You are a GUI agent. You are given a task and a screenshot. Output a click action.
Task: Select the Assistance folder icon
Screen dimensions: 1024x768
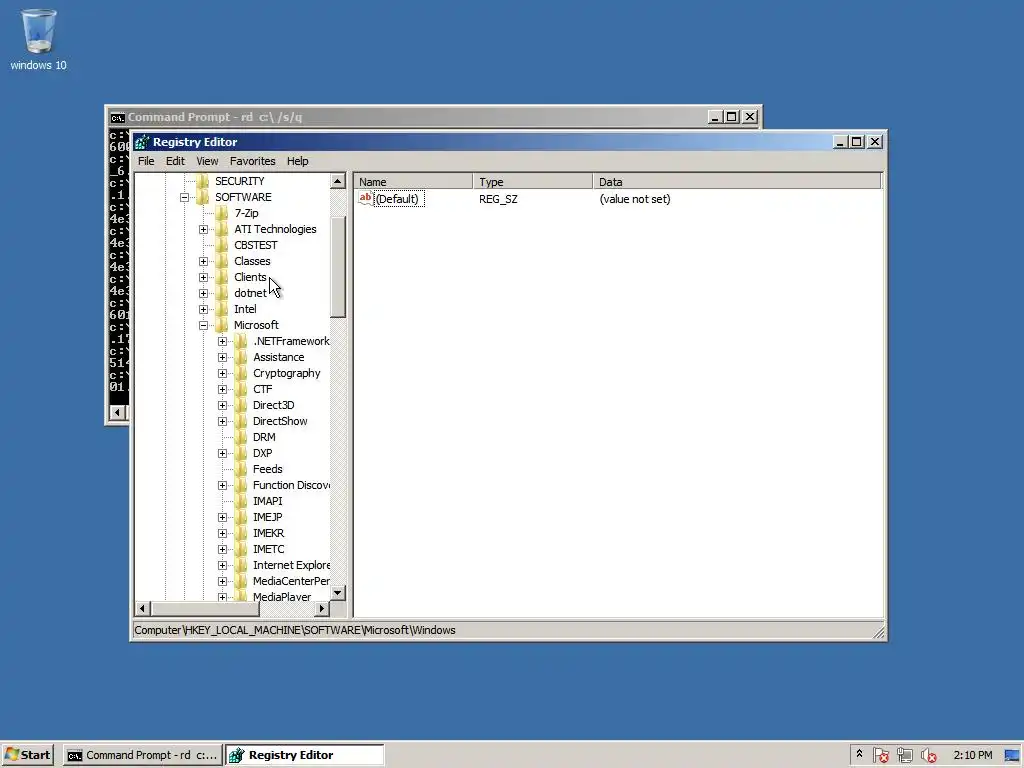pos(241,357)
